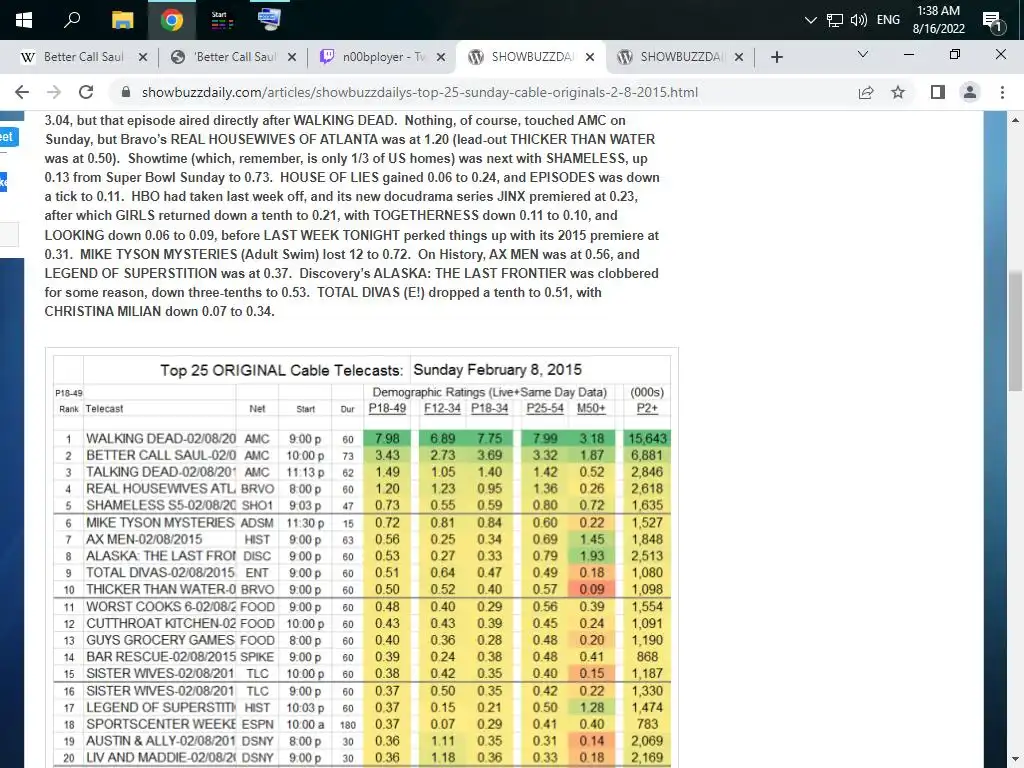Click the 7.98 rating cell
Screen dimensions: 1024x768
tap(387, 439)
